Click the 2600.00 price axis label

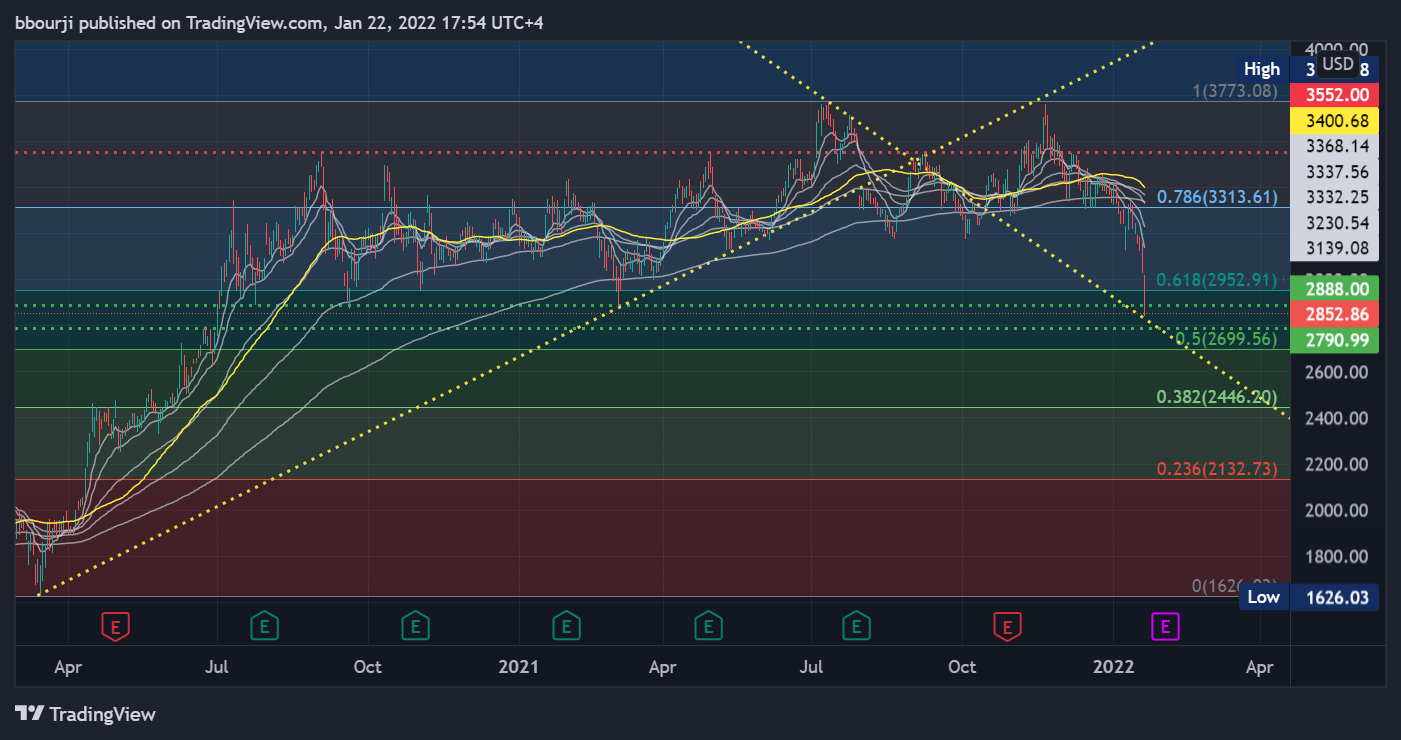point(1335,372)
